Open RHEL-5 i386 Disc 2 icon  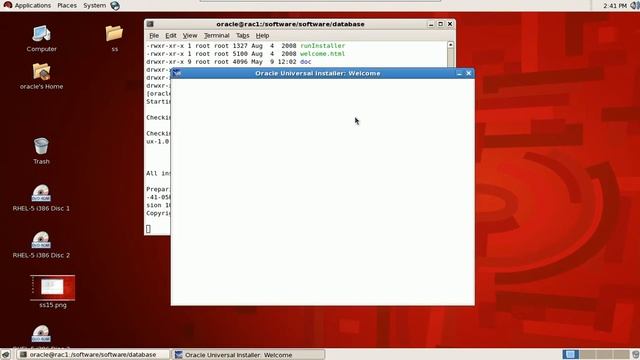pos(41,245)
